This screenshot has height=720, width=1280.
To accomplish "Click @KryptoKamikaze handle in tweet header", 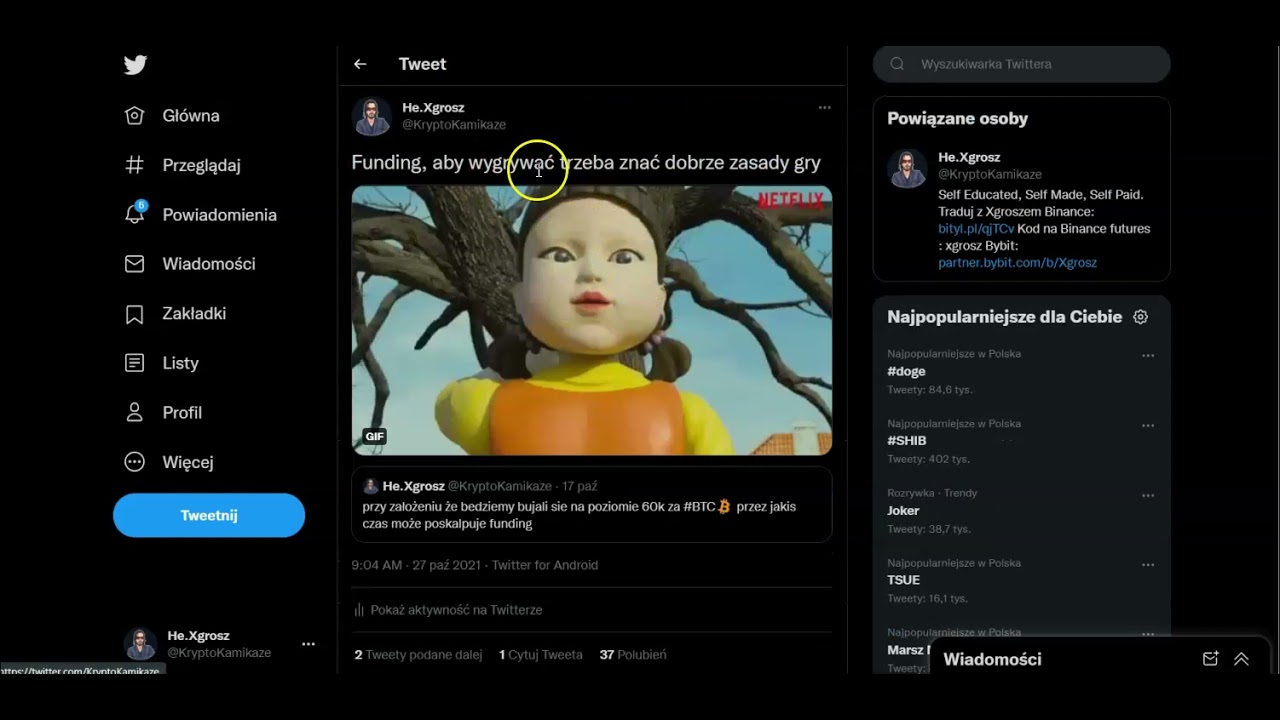I will [x=454, y=125].
